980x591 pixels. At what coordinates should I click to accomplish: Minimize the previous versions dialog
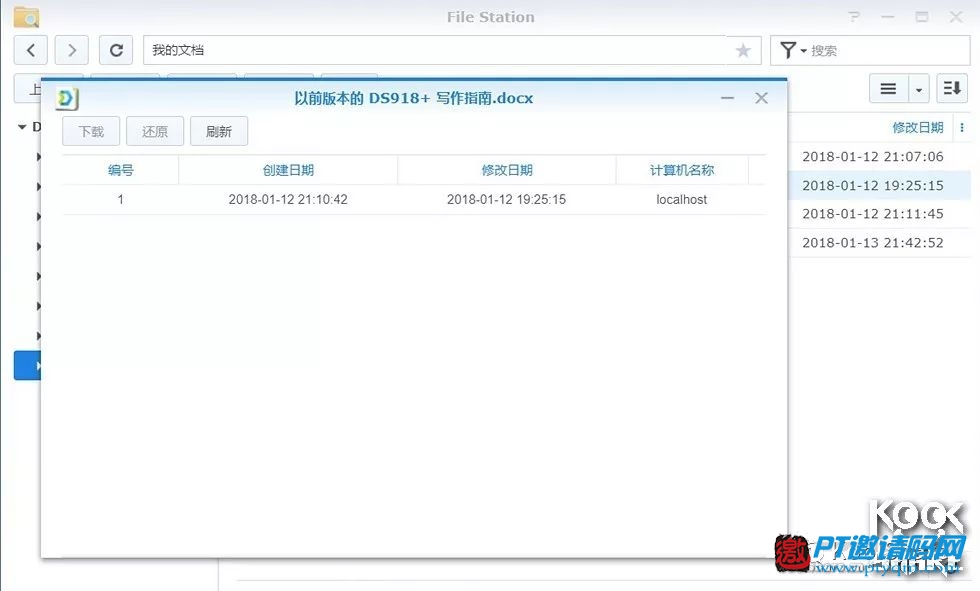pos(727,98)
